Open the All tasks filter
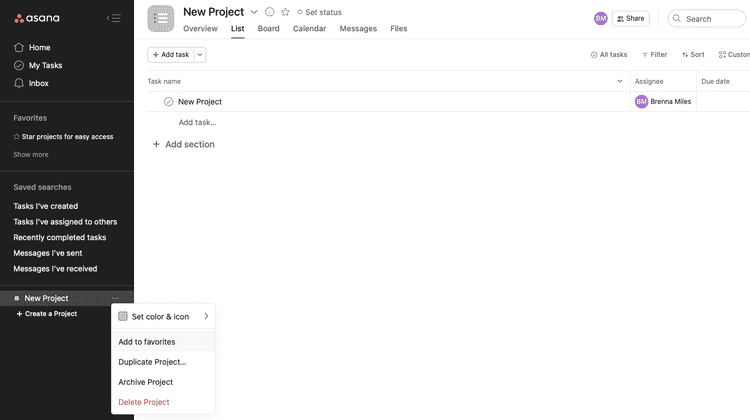Viewport: 750px width, 420px height. tap(608, 55)
